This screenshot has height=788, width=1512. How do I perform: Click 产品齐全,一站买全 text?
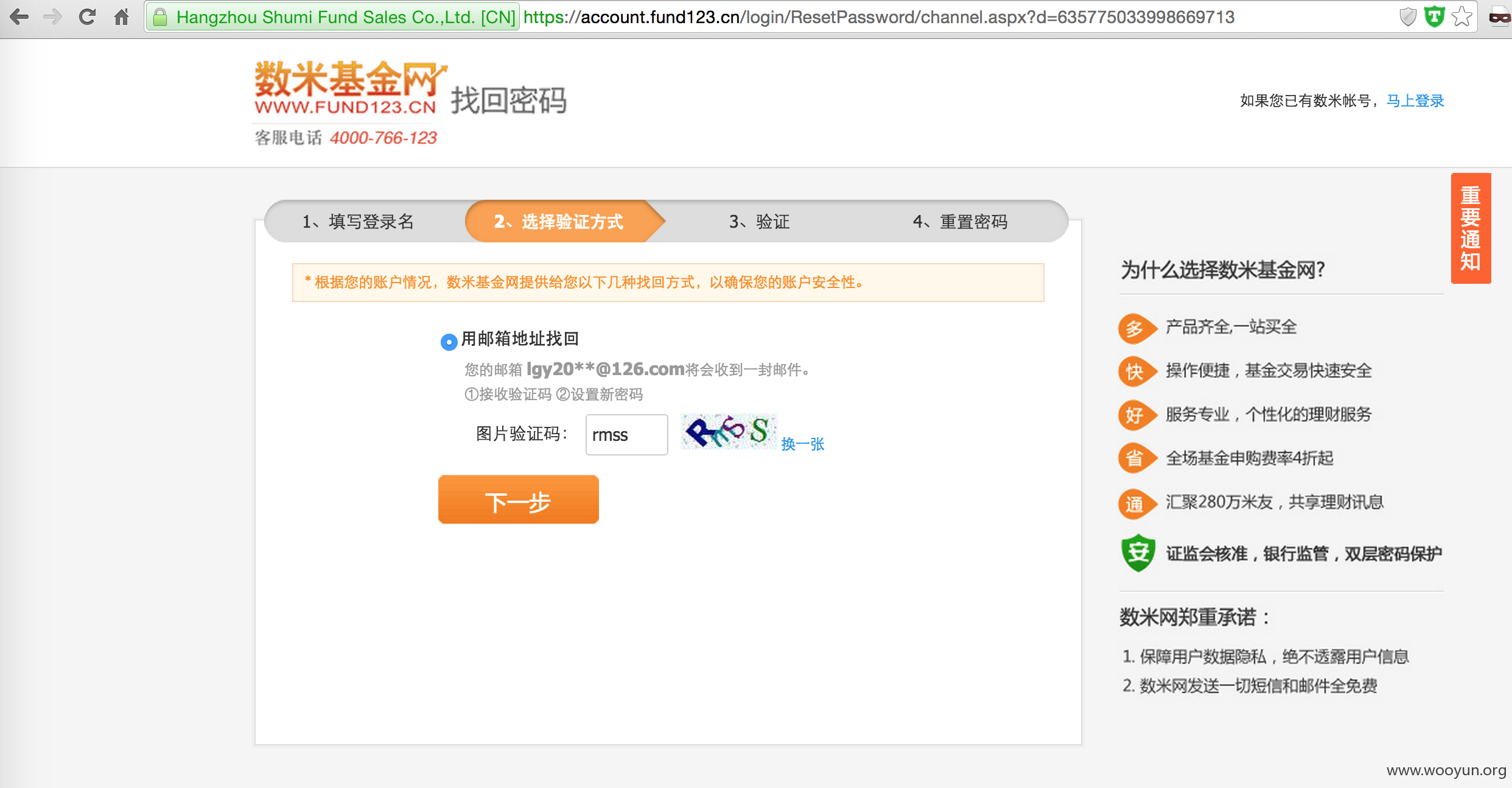[1231, 328]
